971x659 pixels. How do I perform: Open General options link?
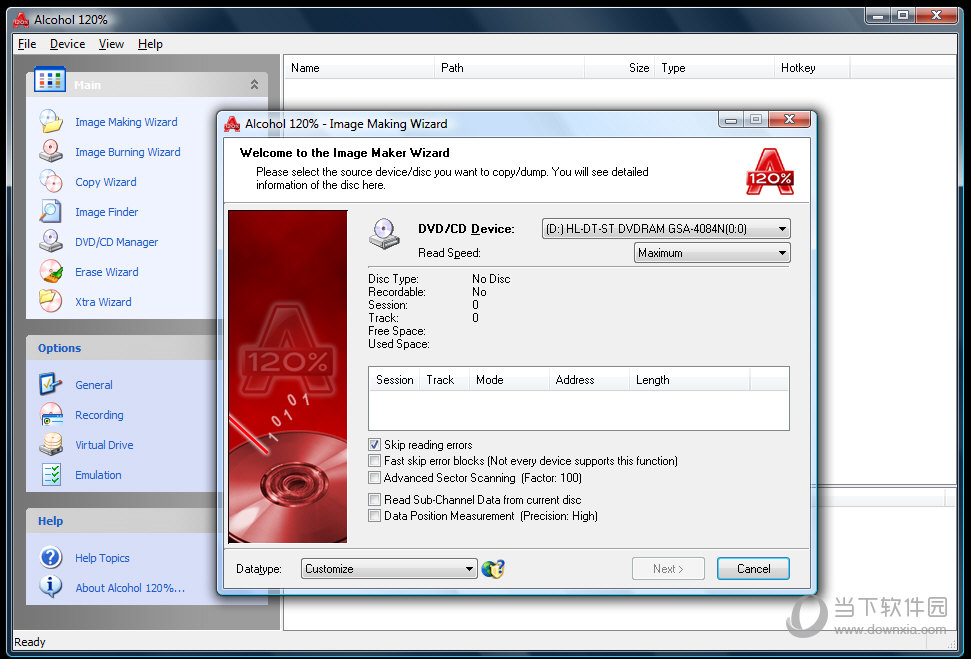pos(94,385)
